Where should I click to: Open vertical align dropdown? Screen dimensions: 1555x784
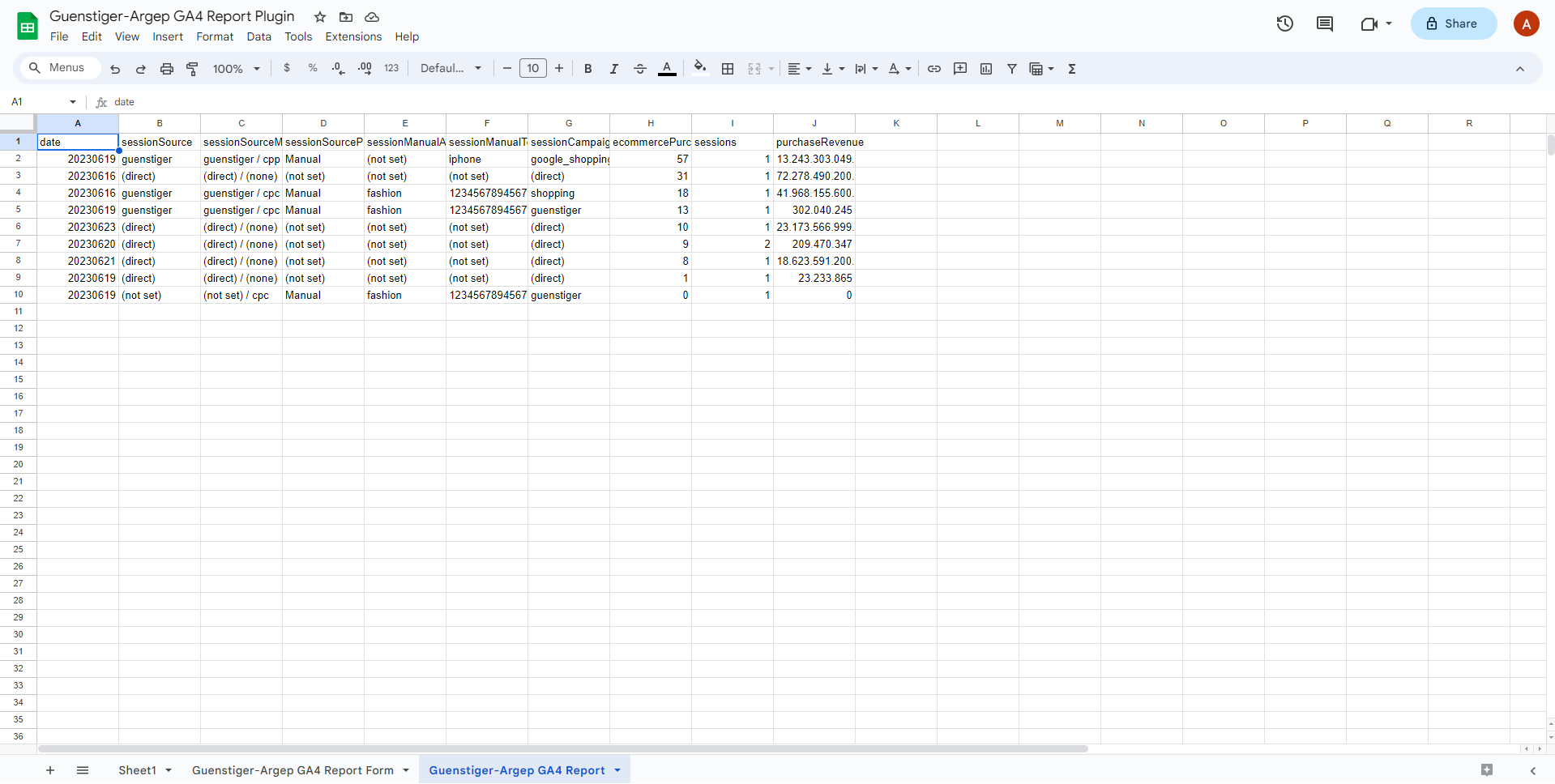pyautogui.click(x=833, y=69)
